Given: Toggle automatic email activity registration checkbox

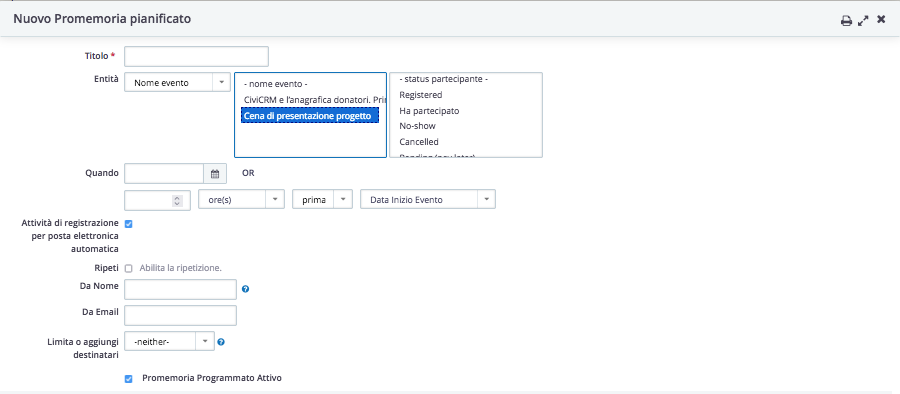Looking at the screenshot, I should point(129,224).
